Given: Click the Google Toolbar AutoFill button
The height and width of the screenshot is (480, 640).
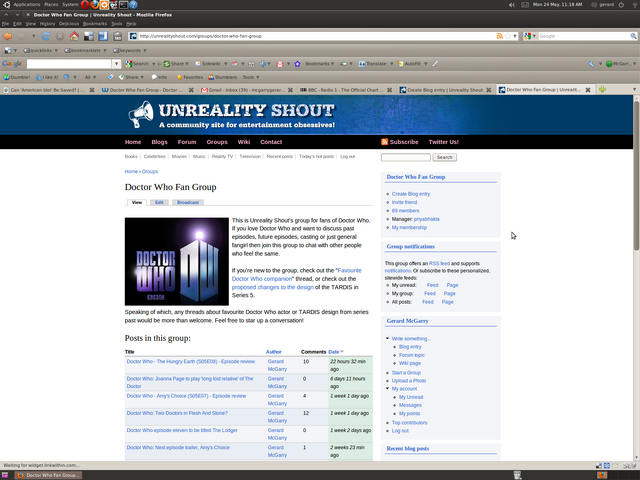Looking at the screenshot, I should pos(409,64).
